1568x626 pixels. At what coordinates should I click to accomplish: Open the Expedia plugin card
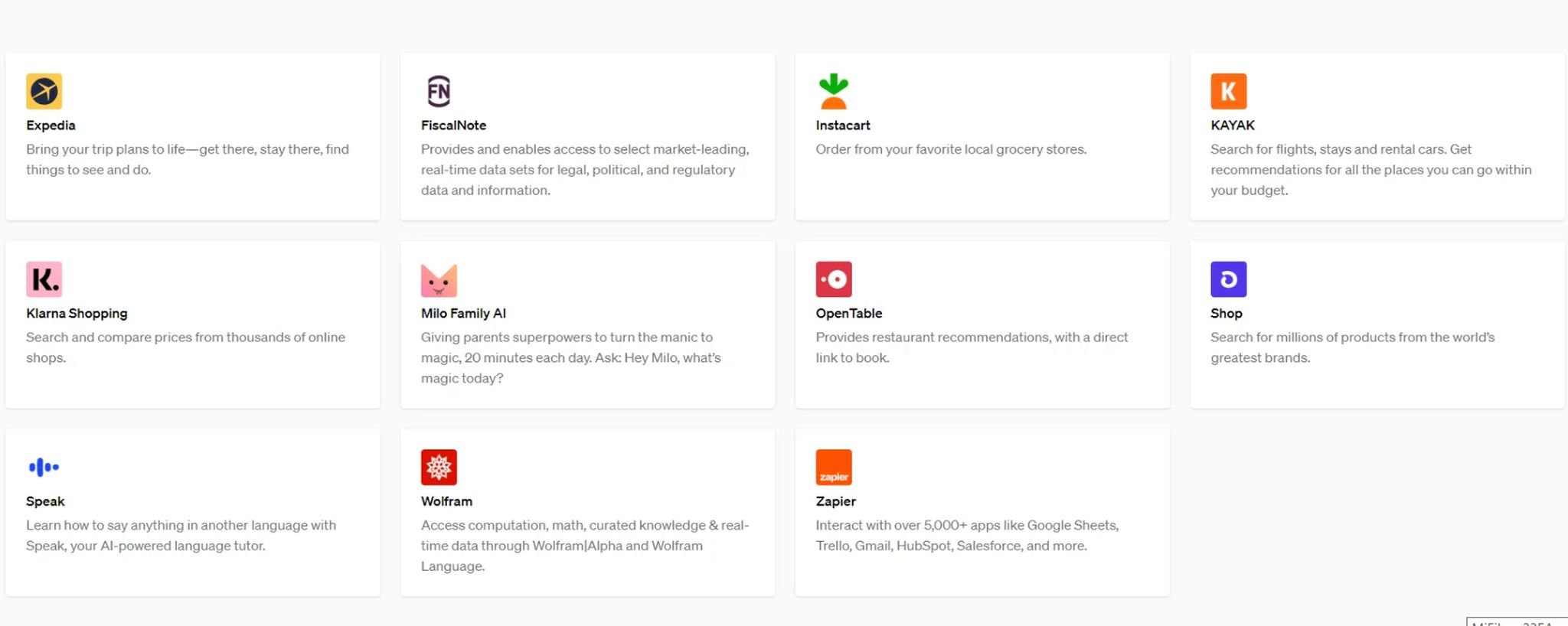192,136
